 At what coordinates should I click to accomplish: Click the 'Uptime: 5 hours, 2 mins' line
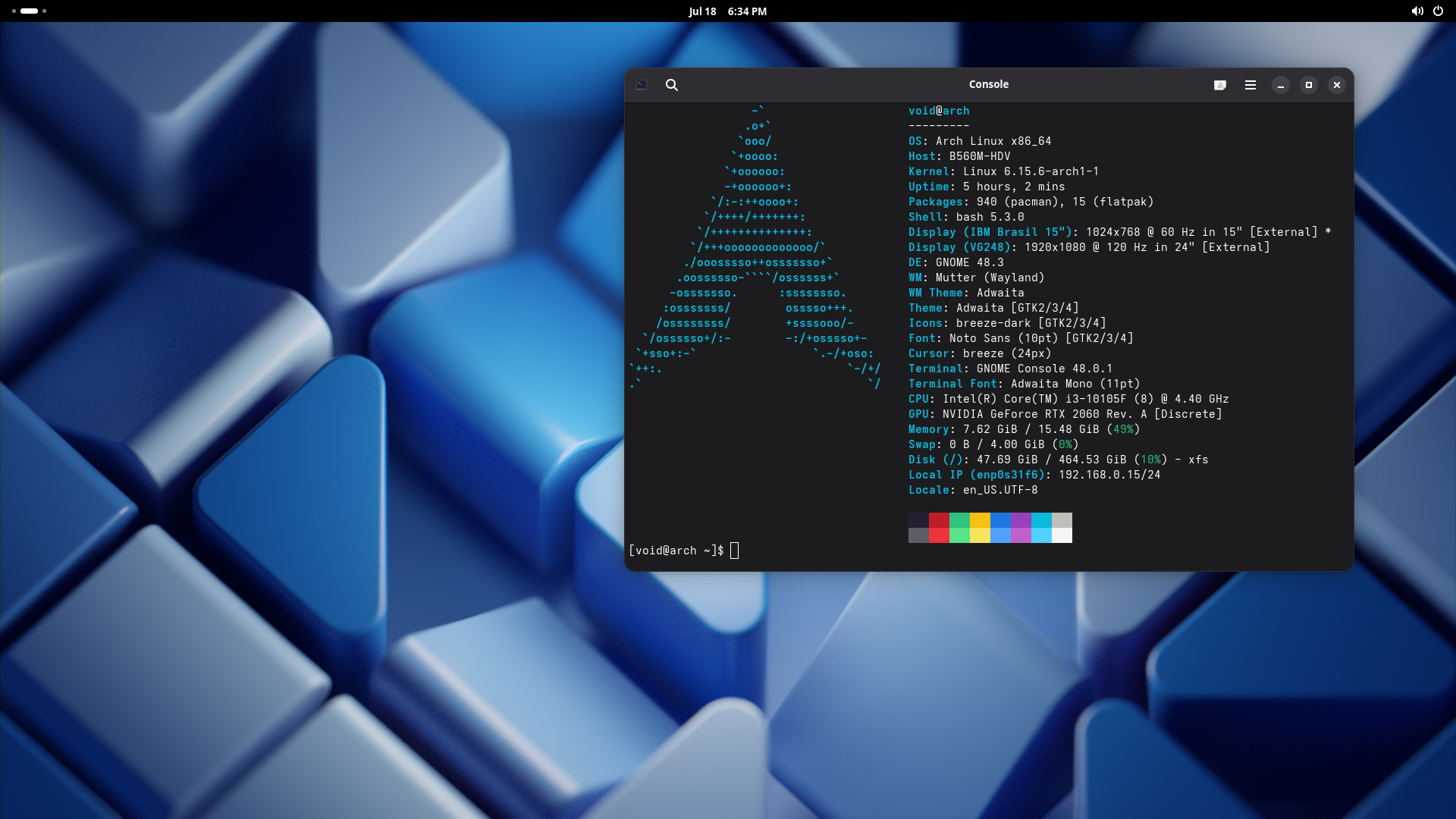point(987,187)
